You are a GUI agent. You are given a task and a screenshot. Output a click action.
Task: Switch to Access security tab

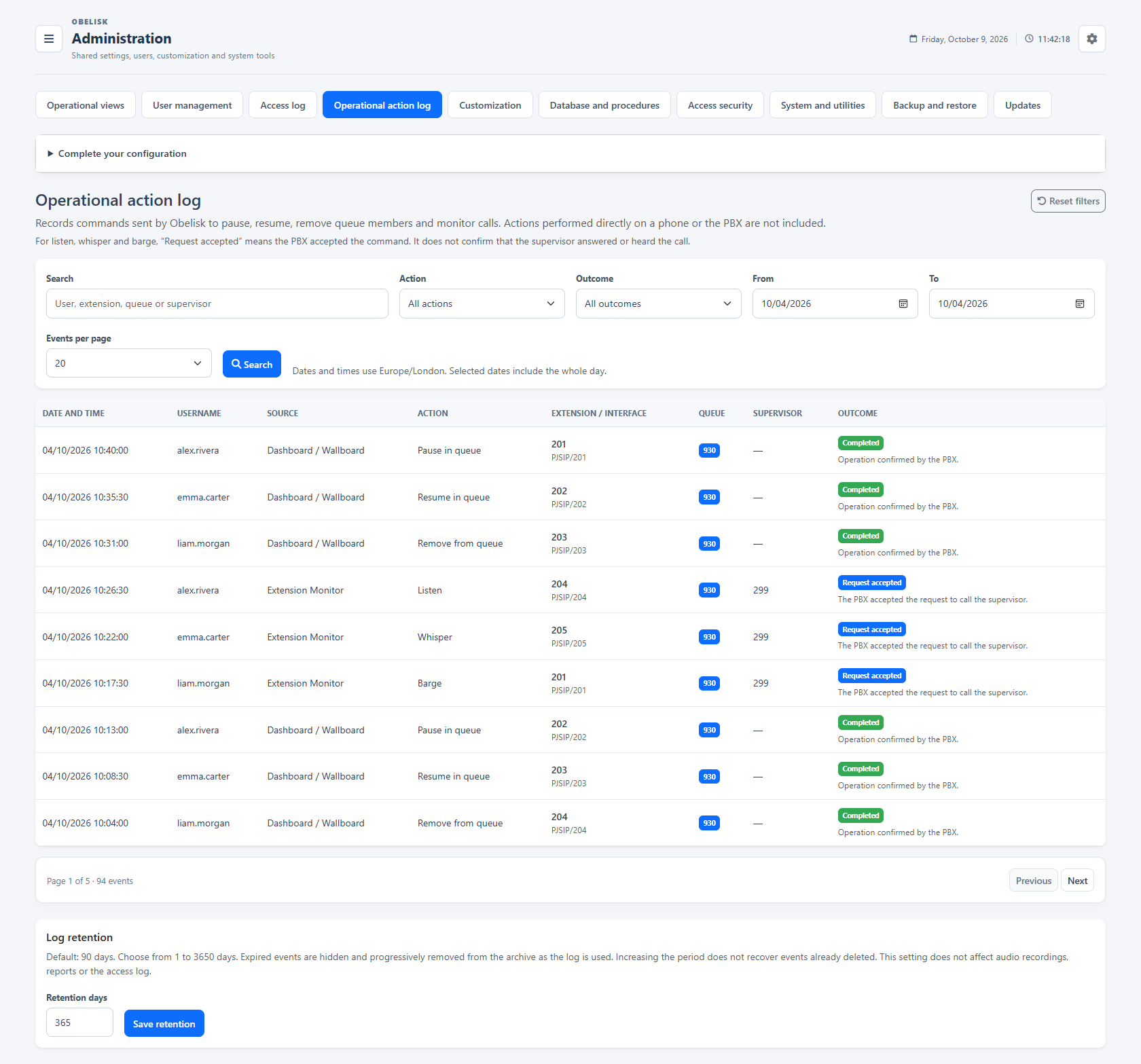point(720,105)
